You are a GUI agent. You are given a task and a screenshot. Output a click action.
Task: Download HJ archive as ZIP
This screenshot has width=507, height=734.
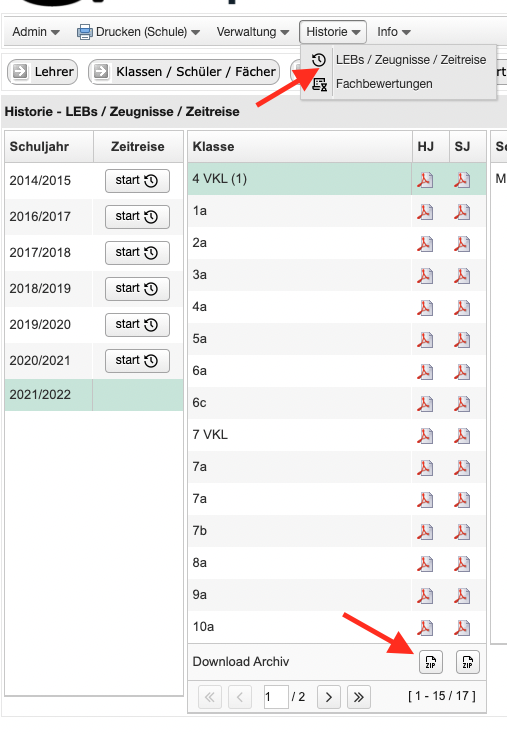click(x=431, y=662)
